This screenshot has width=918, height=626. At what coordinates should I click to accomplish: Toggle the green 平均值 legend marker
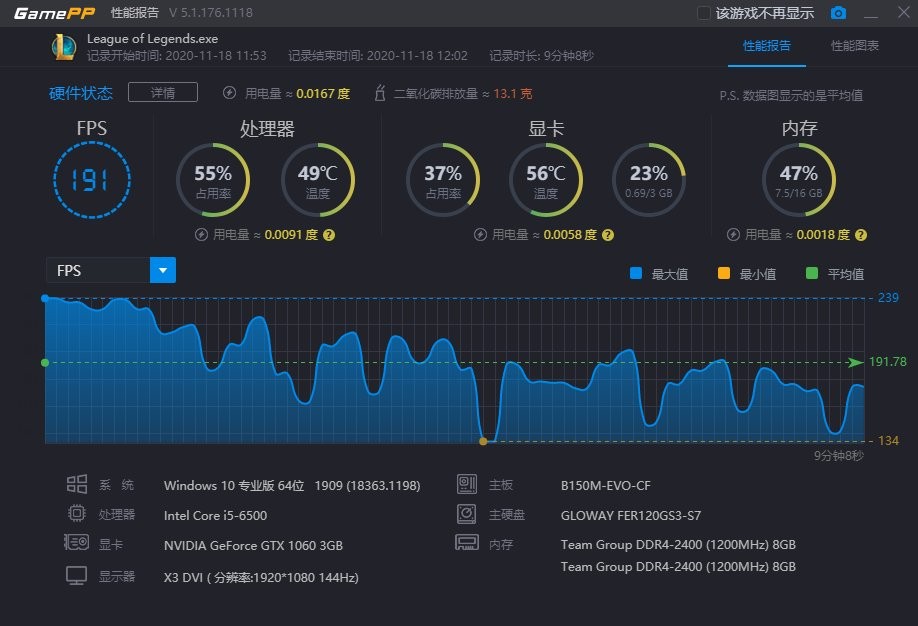tap(811, 273)
